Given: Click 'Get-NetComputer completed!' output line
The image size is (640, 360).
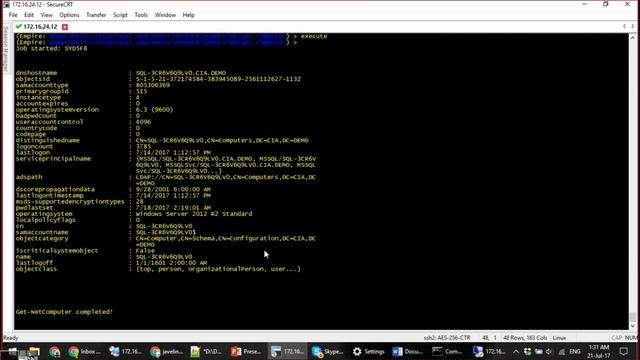Looking at the screenshot, I should pyautogui.click(x=64, y=312).
